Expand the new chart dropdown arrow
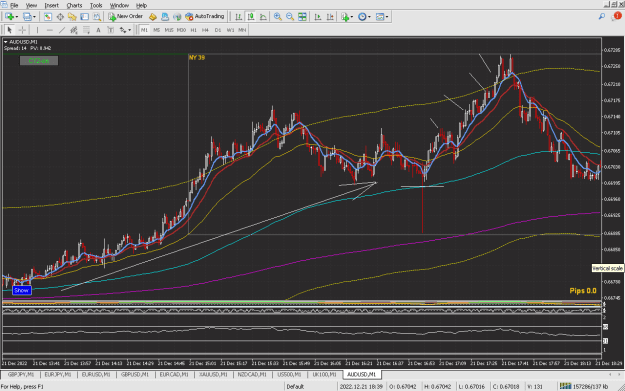This screenshot has width=625, height=391. point(17,17)
